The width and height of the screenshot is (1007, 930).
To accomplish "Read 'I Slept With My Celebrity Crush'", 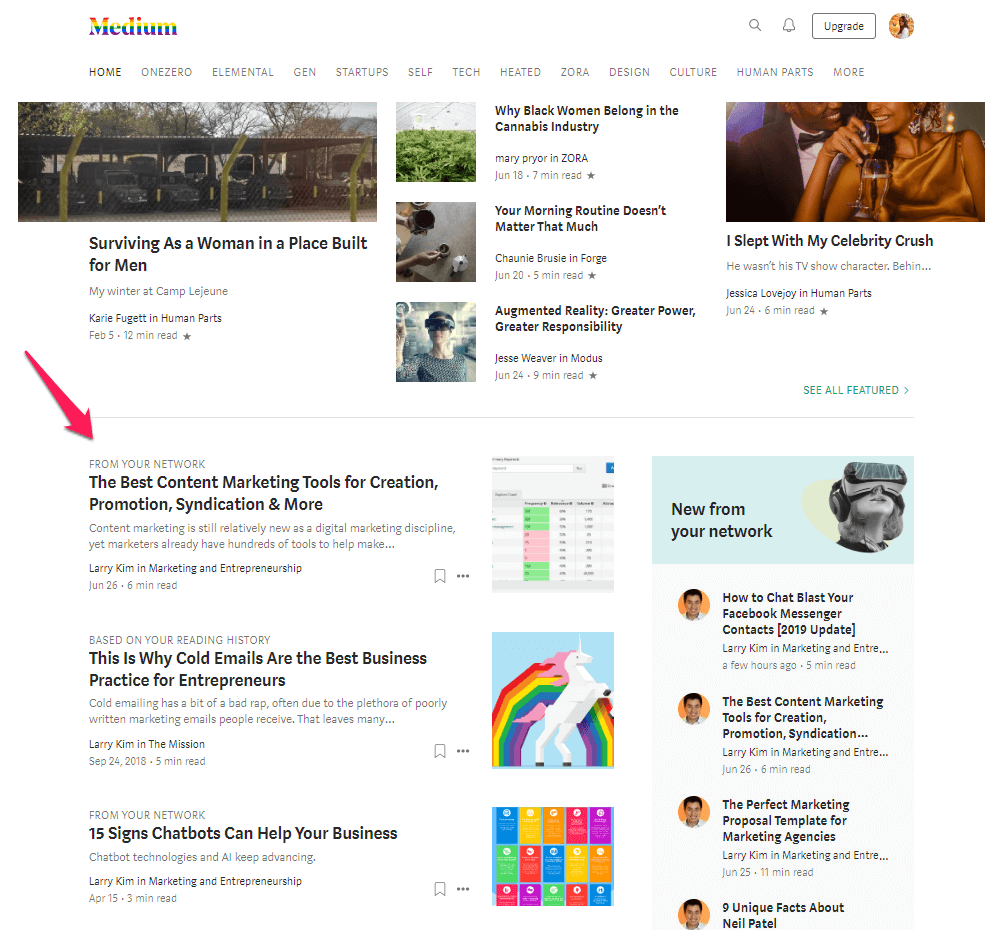I will pyautogui.click(x=830, y=241).
